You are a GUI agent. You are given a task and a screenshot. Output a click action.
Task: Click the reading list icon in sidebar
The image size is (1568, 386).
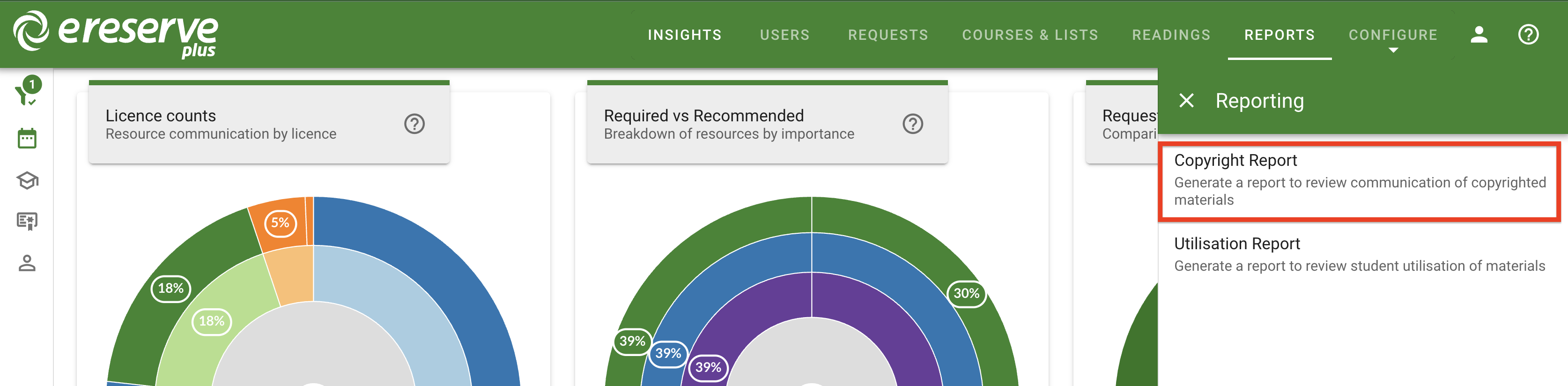(27, 221)
